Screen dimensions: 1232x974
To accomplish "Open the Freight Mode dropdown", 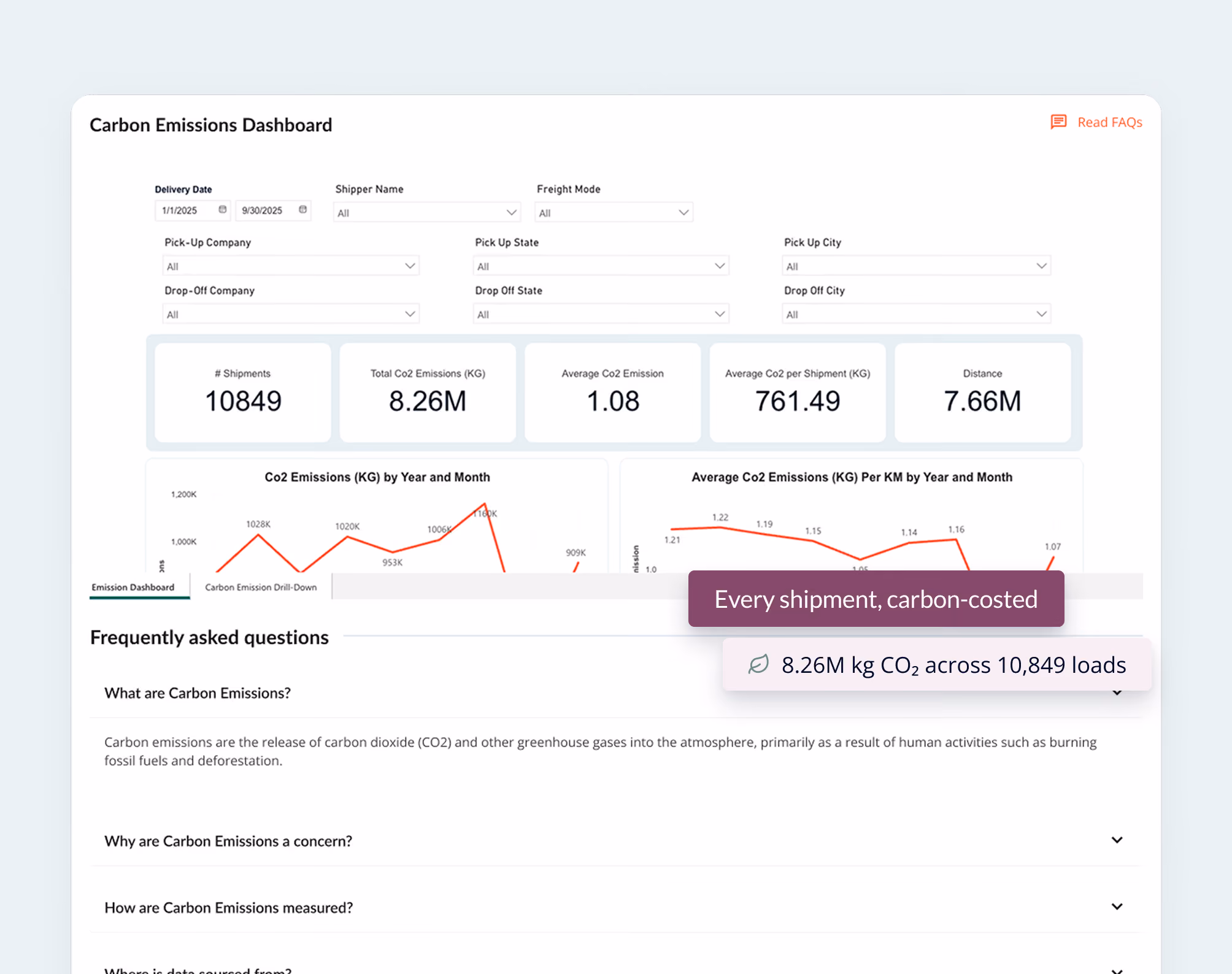I will pos(614,212).
